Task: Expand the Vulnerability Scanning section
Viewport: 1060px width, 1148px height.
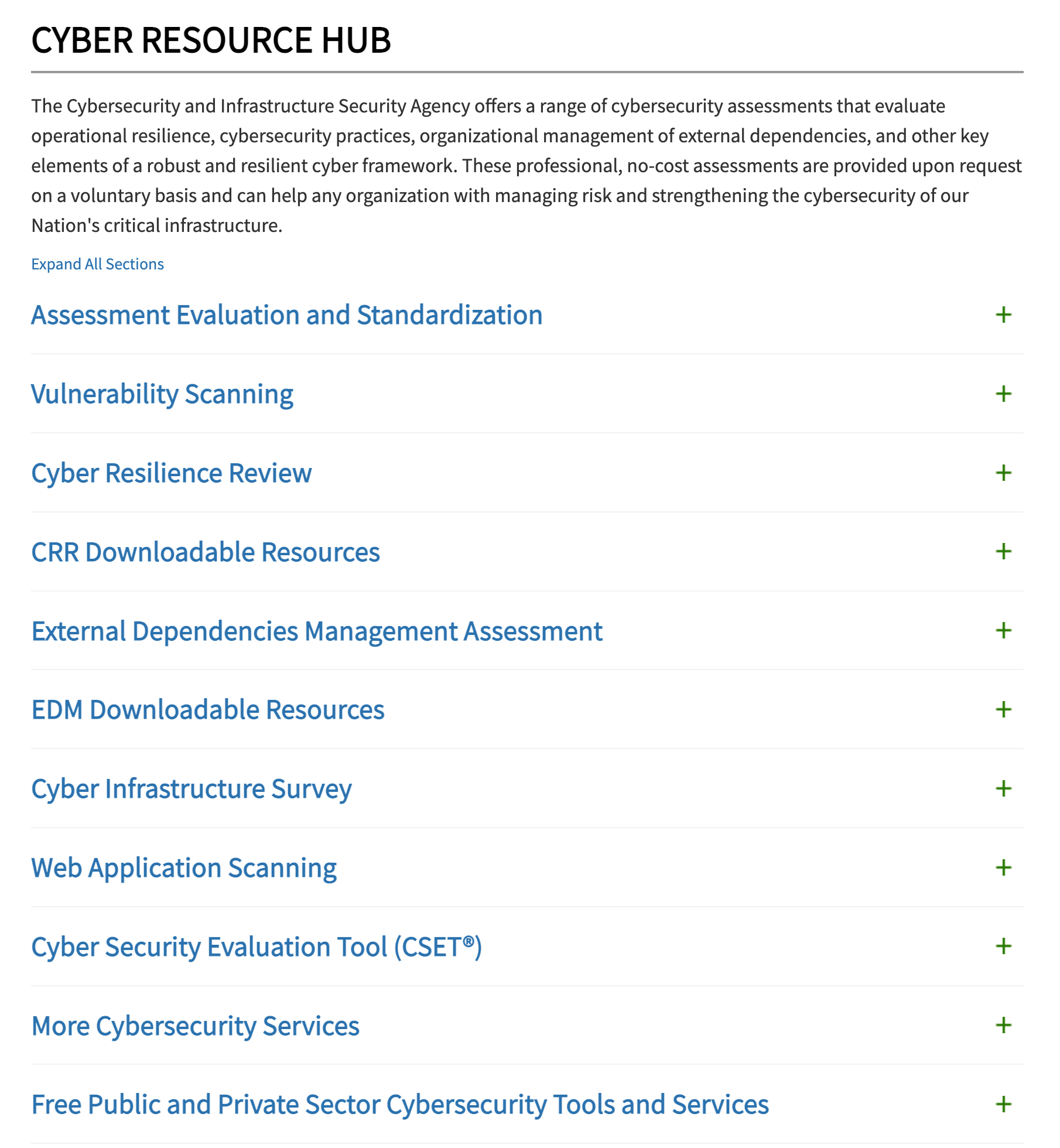Action: pos(1003,394)
